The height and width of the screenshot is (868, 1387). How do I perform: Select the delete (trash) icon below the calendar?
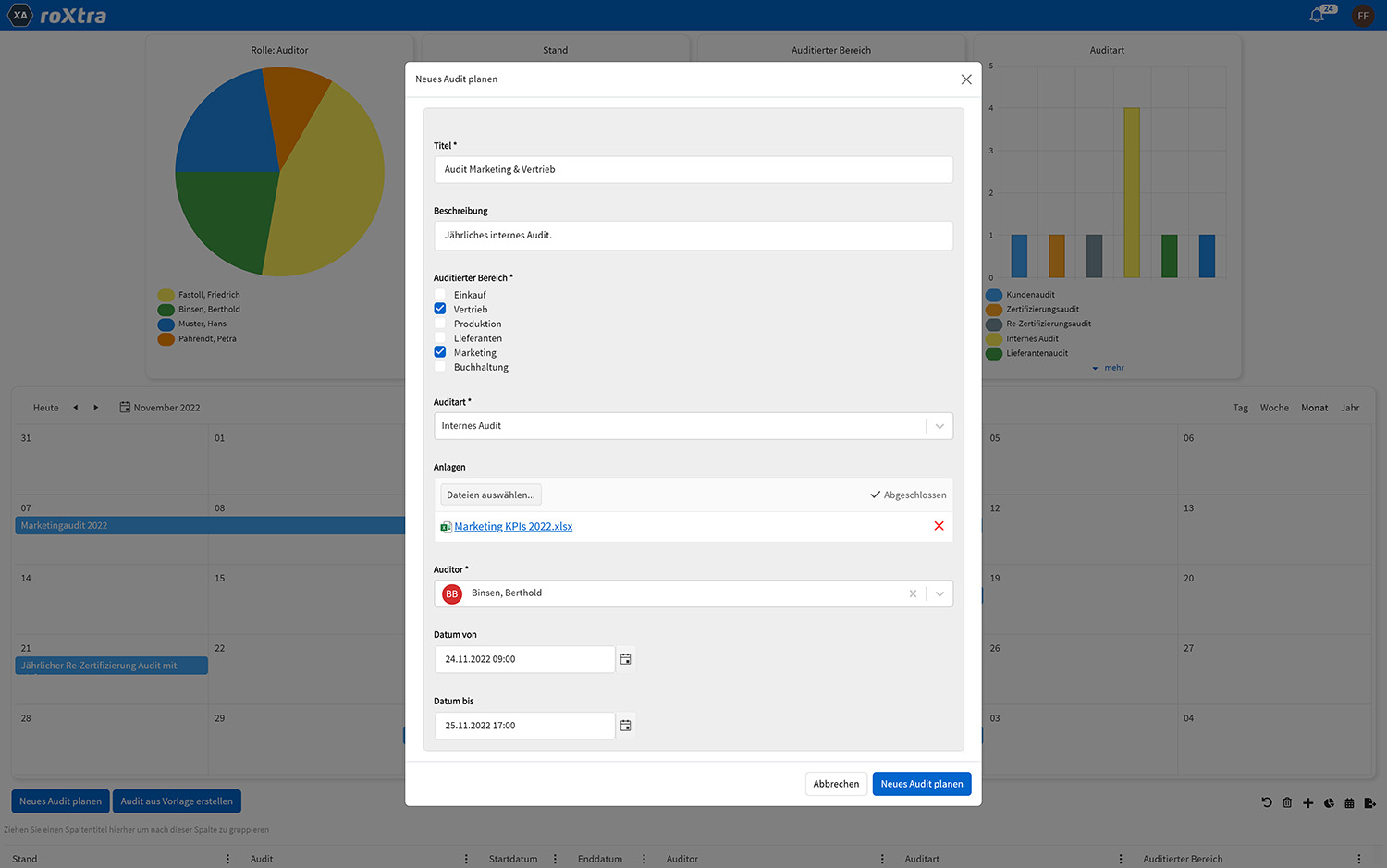coord(1287,802)
